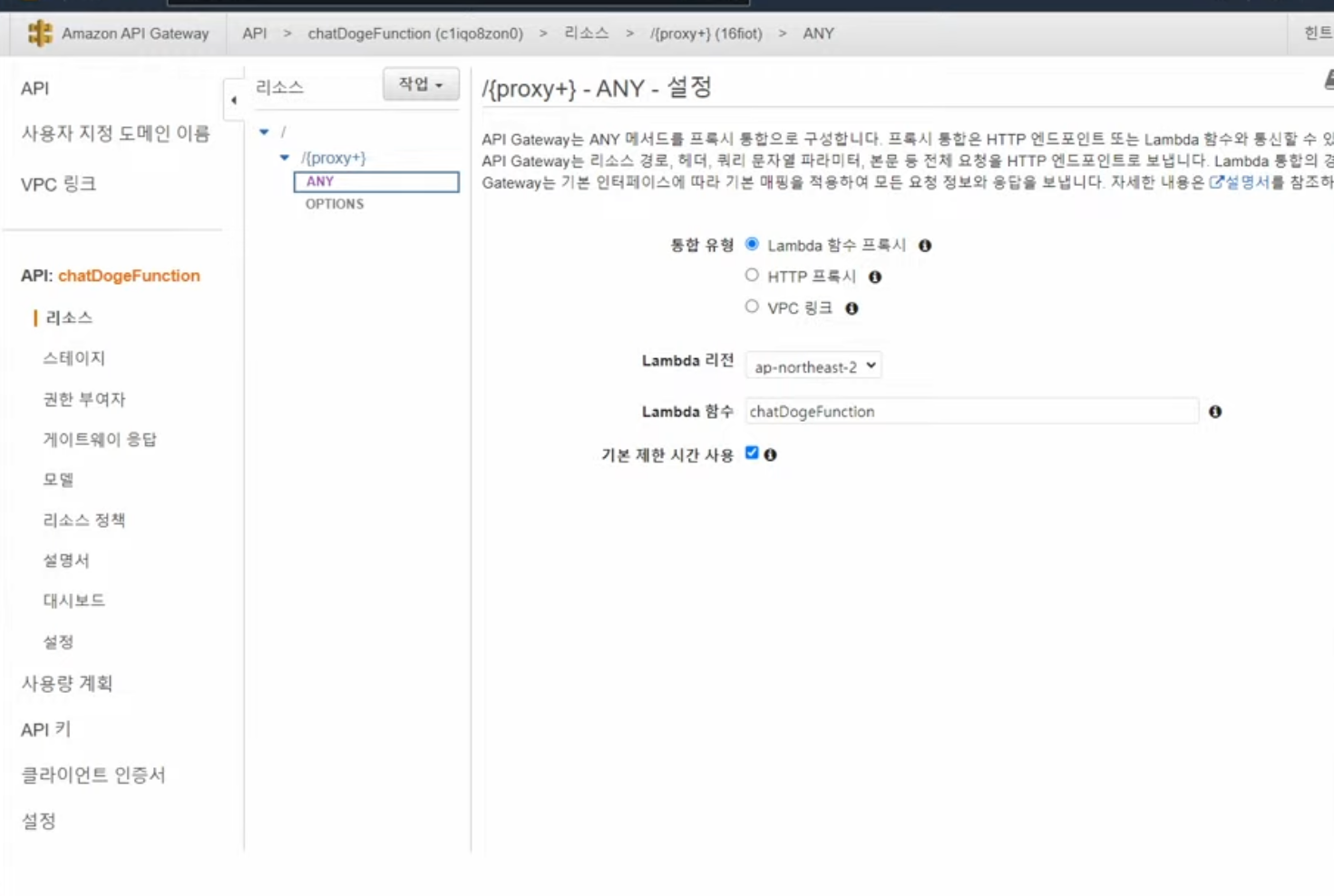Click /{proxy+} (16fiot) breadcrumb
The height and width of the screenshot is (896, 1334).
706,34
